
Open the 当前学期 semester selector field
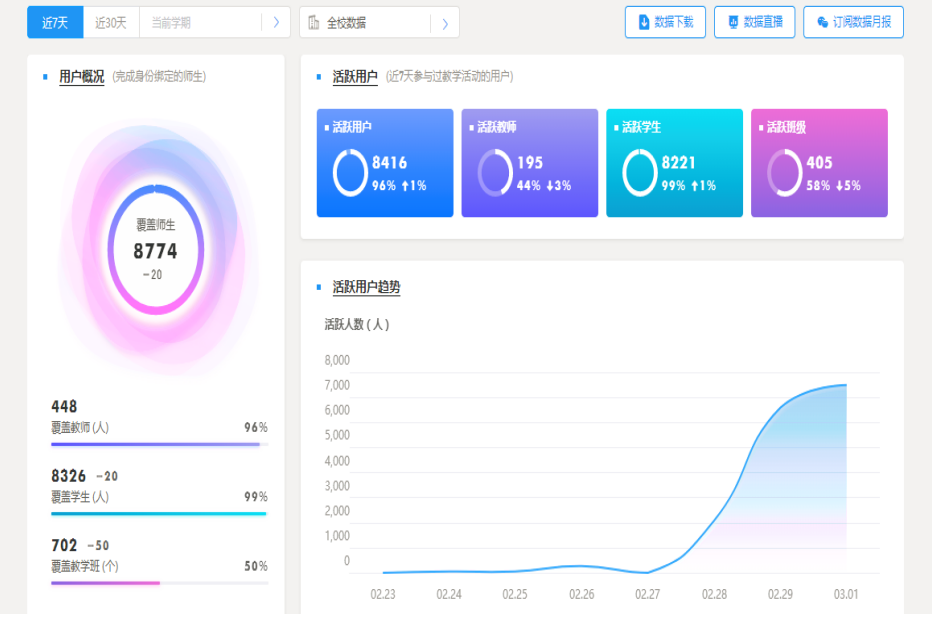(x=200, y=22)
